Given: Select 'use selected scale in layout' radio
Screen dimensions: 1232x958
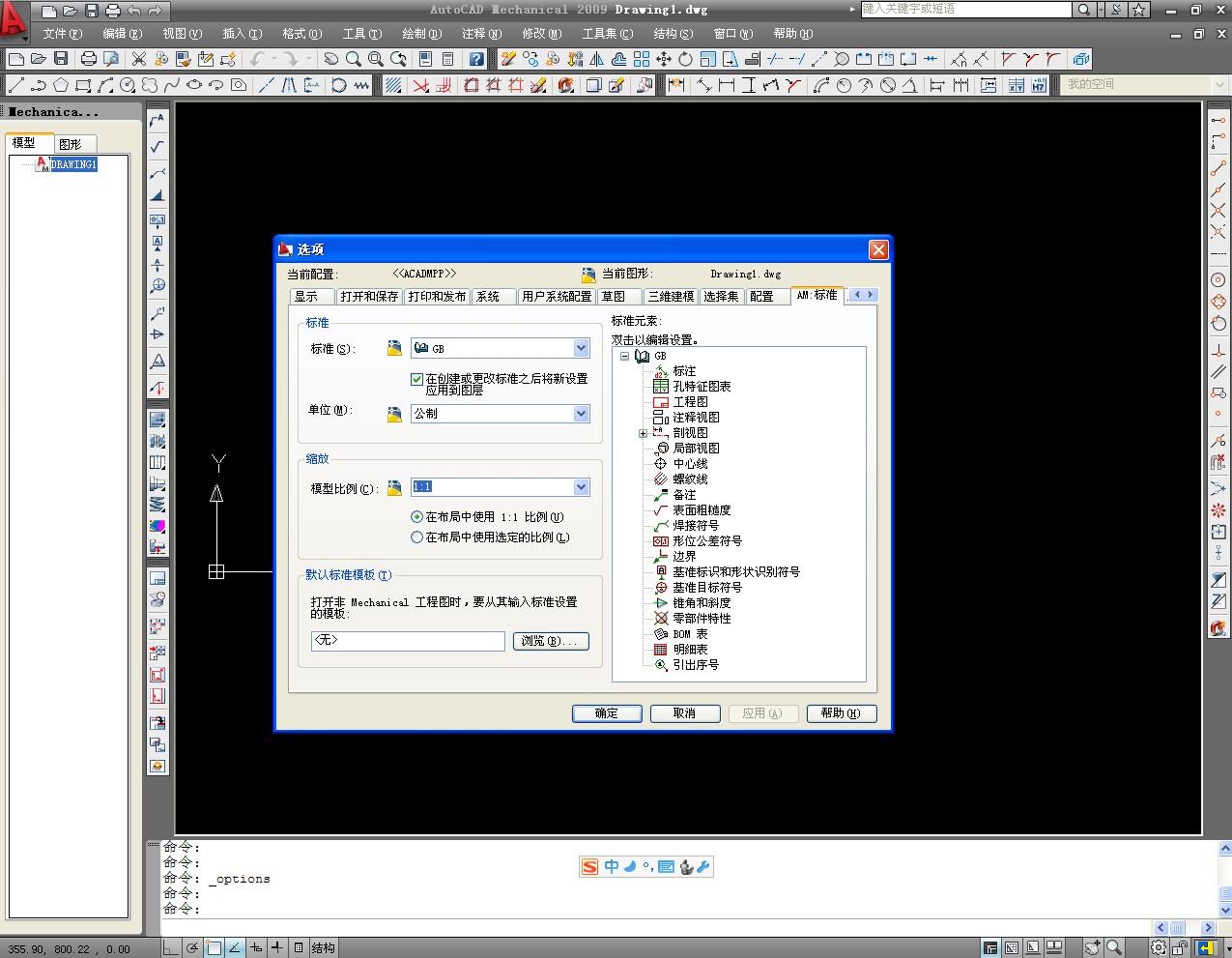Looking at the screenshot, I should point(417,537).
